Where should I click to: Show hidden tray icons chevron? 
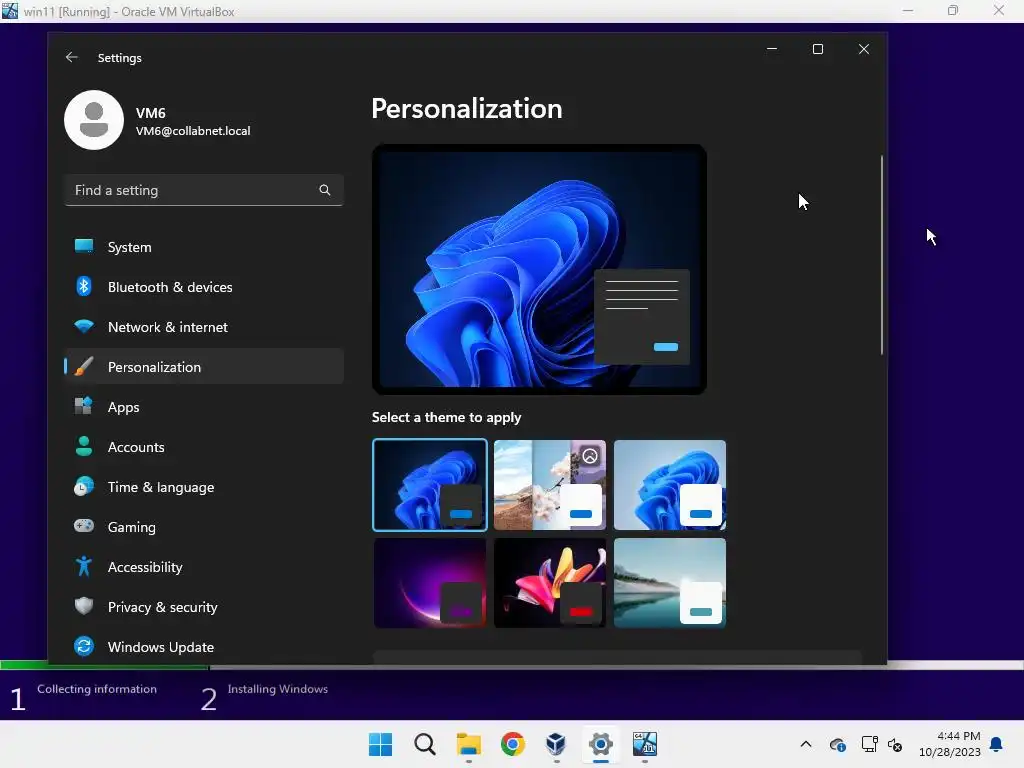point(806,744)
